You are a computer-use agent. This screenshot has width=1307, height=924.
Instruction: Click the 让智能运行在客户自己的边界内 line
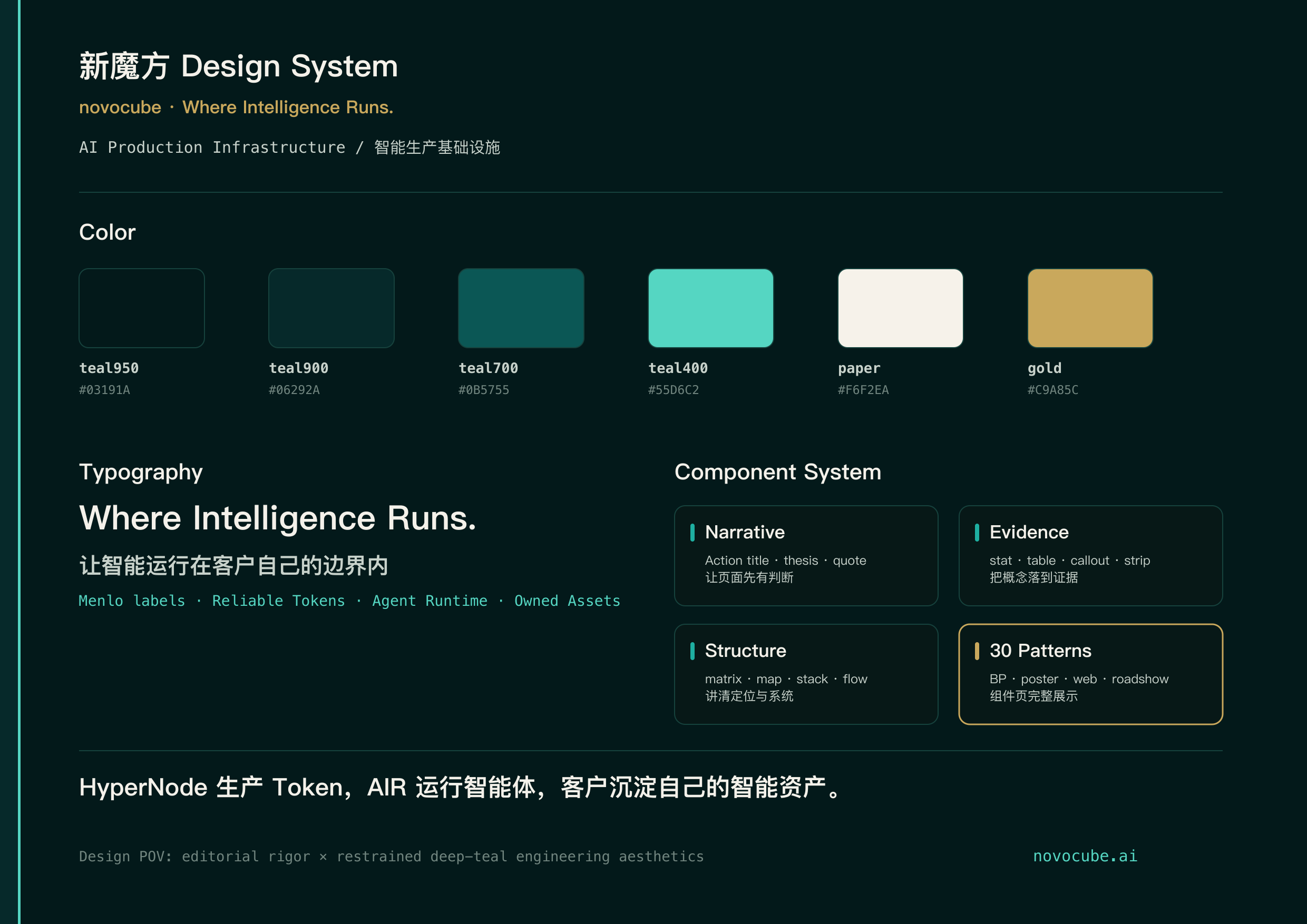click(x=233, y=566)
